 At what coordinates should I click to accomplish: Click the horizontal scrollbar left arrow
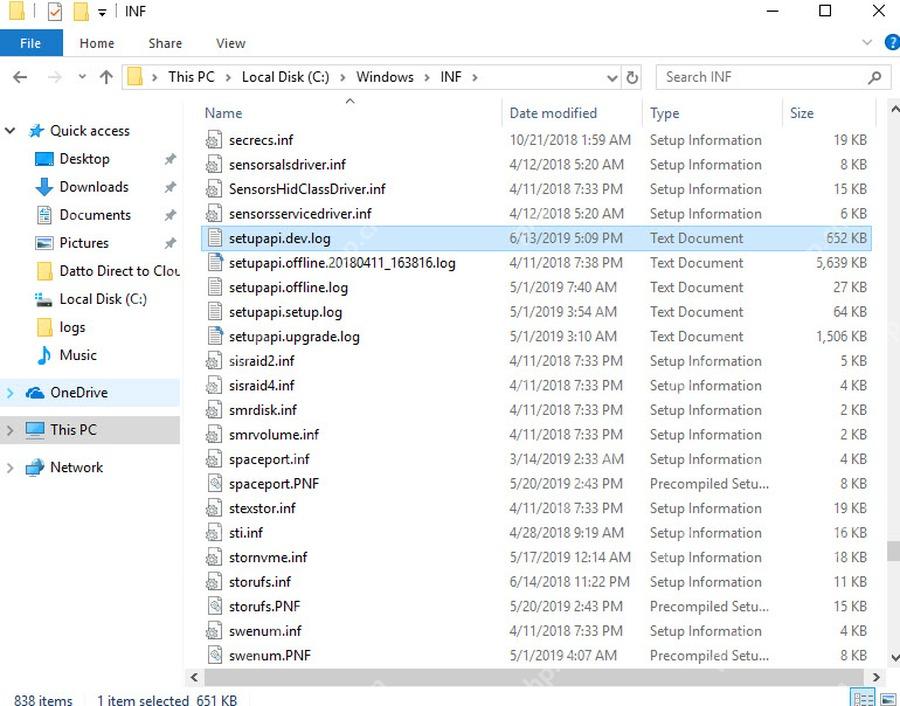click(195, 678)
